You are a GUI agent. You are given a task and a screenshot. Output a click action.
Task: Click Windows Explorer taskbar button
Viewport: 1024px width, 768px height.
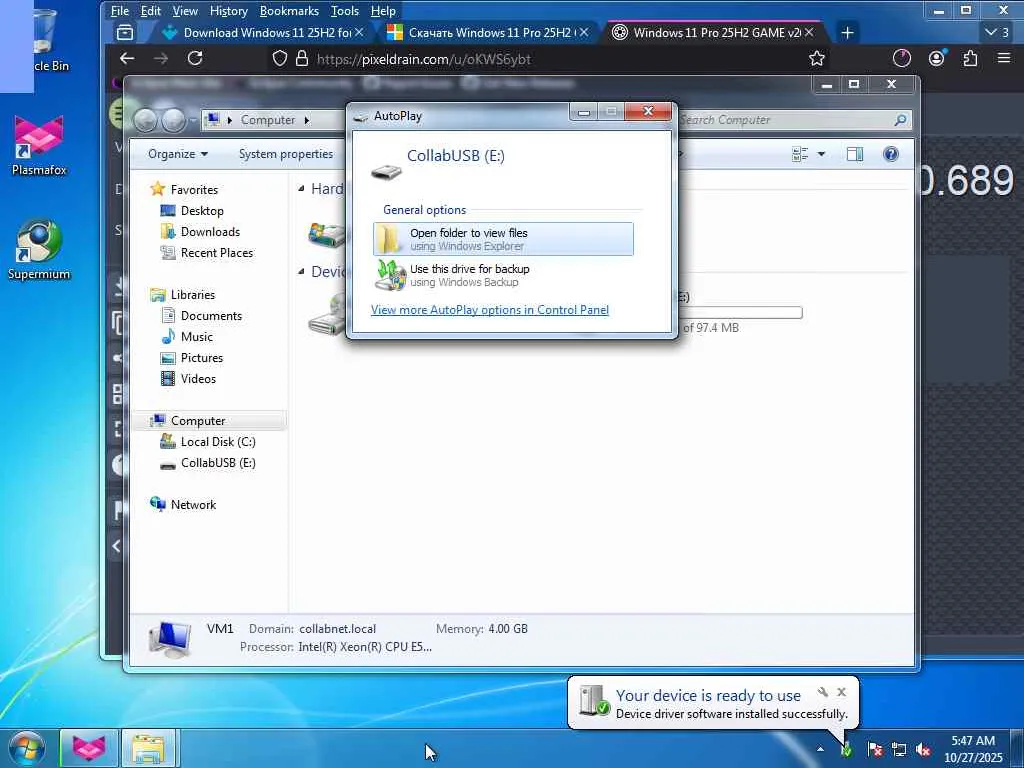coord(149,748)
